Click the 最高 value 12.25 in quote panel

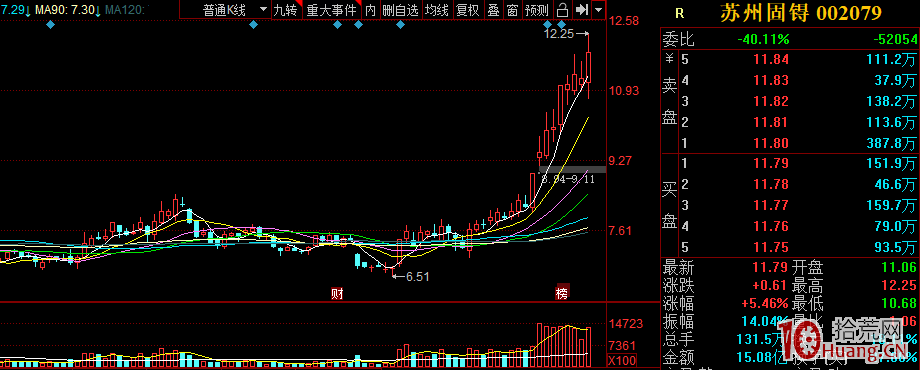coord(898,286)
